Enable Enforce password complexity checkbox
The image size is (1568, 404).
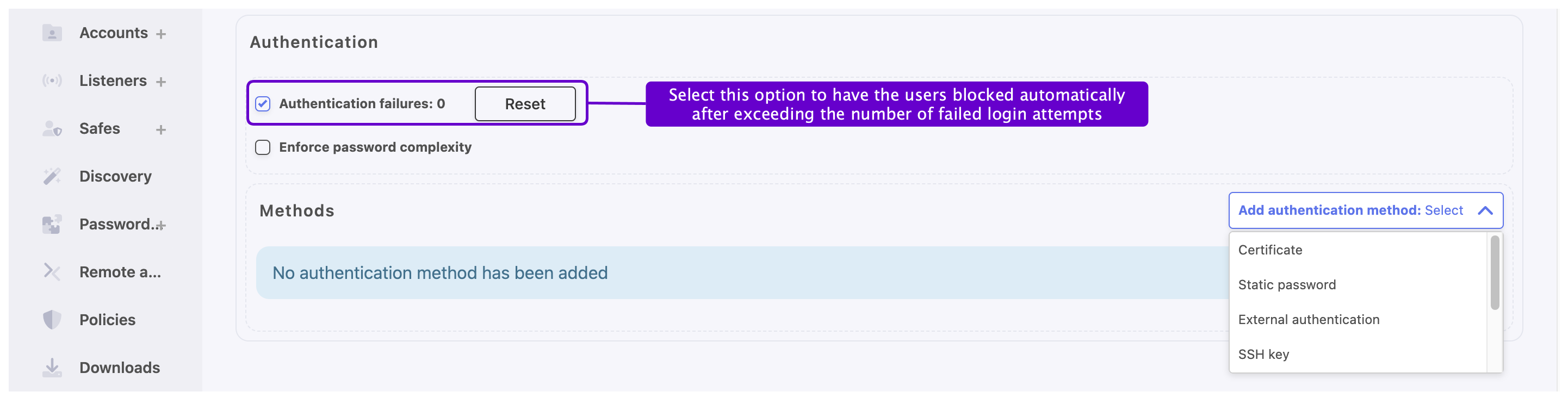click(x=262, y=147)
